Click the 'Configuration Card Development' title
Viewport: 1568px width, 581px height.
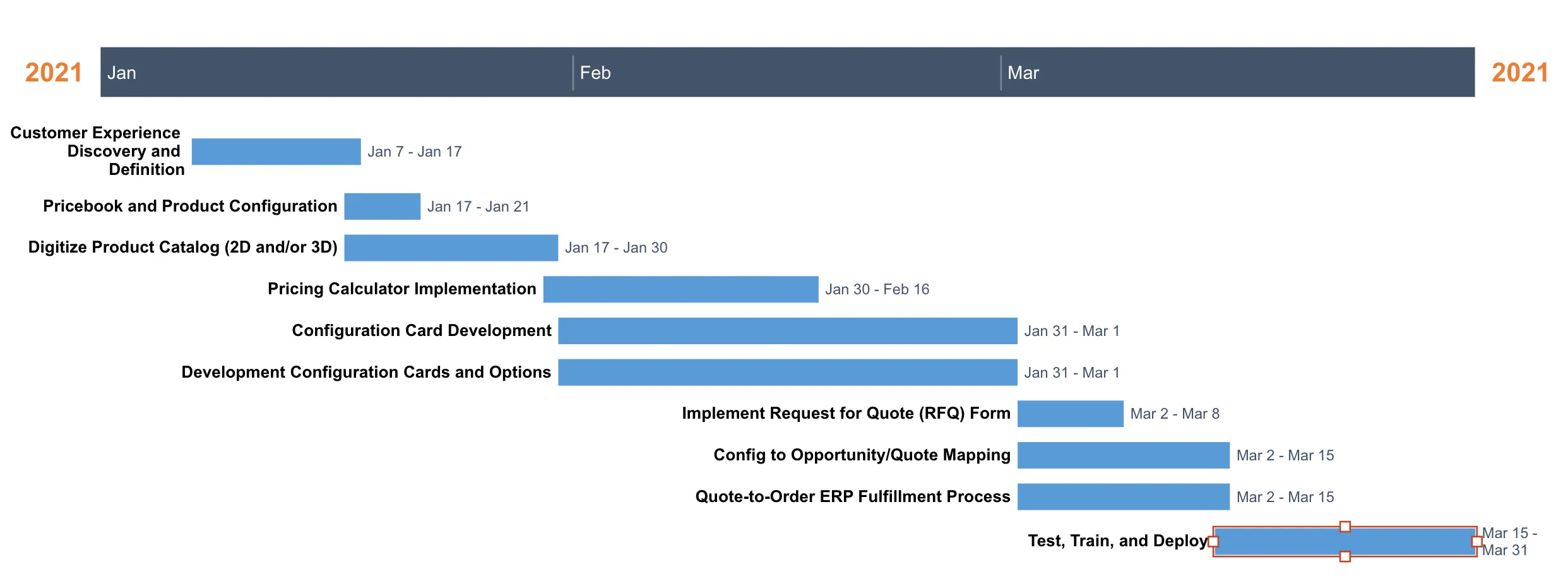422,331
